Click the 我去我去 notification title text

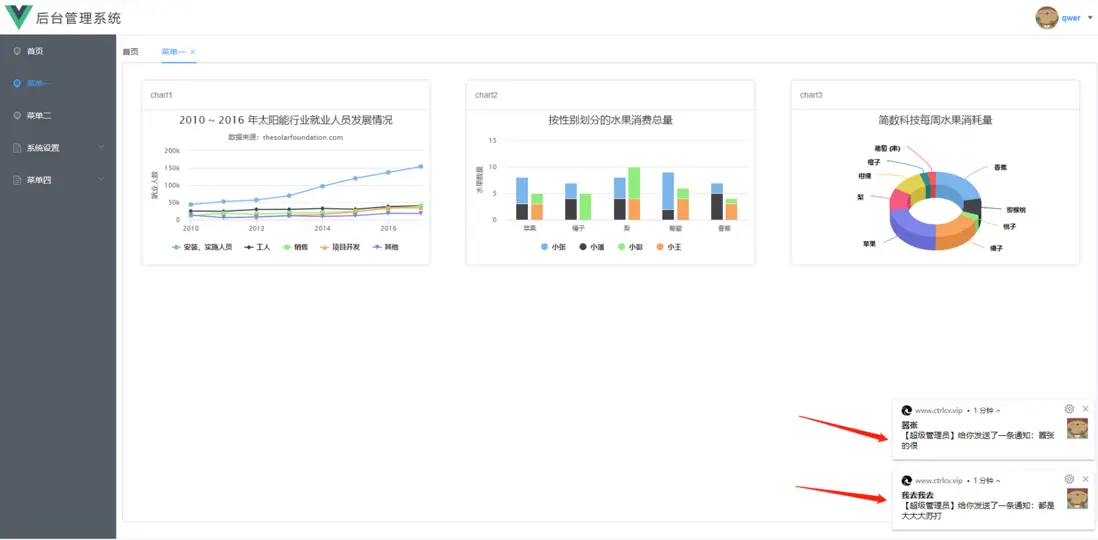[917, 495]
